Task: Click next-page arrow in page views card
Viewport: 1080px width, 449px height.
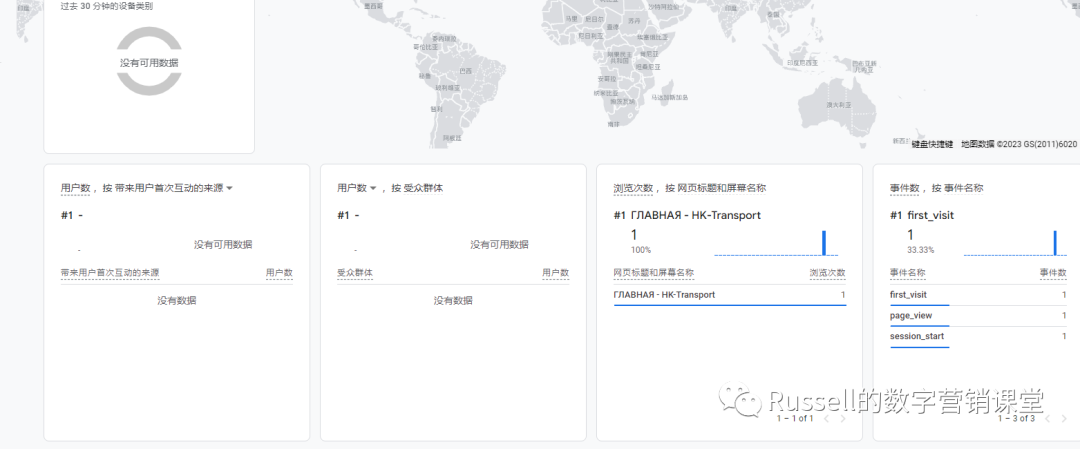Action: [842, 419]
